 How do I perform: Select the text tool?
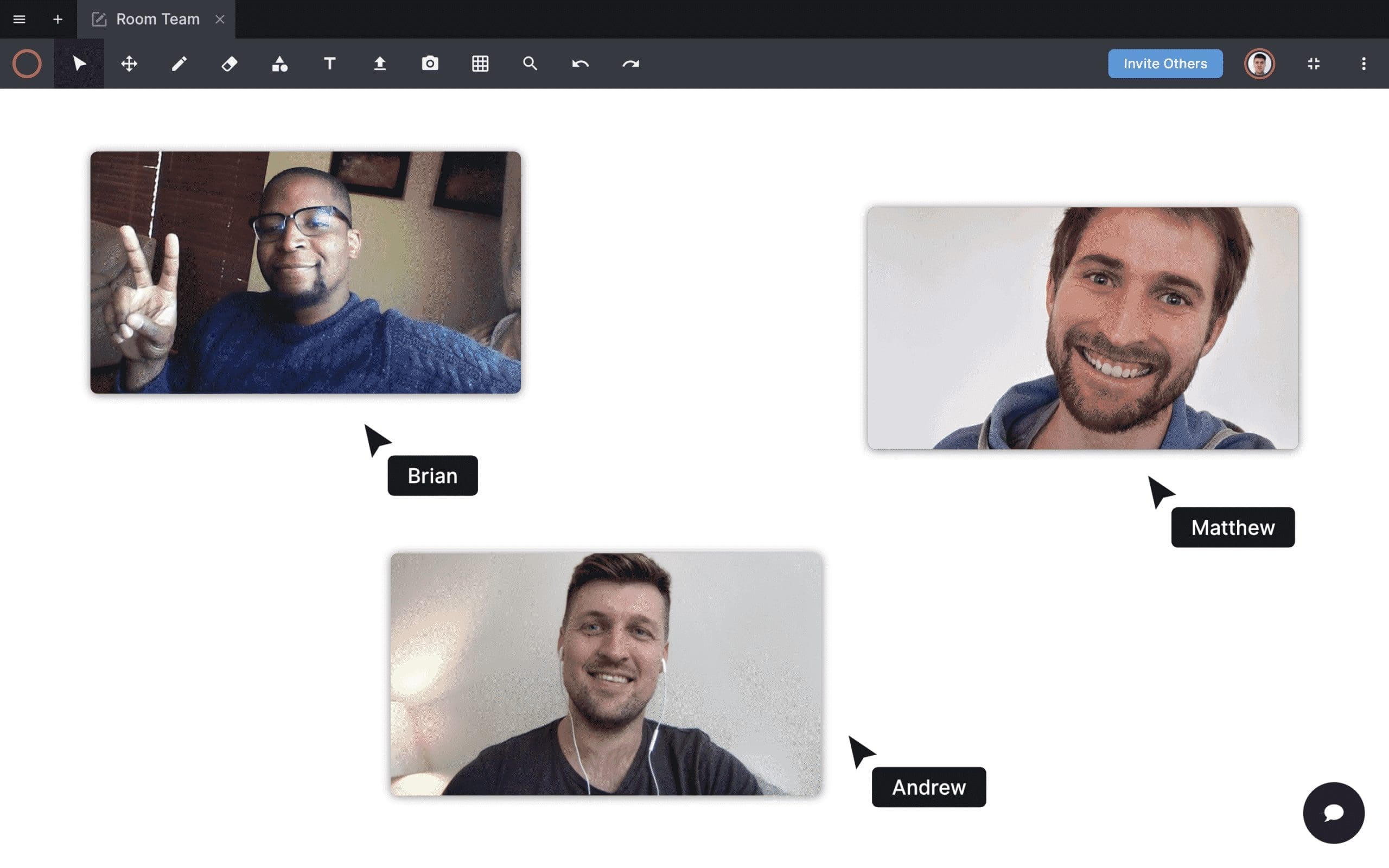tap(329, 63)
